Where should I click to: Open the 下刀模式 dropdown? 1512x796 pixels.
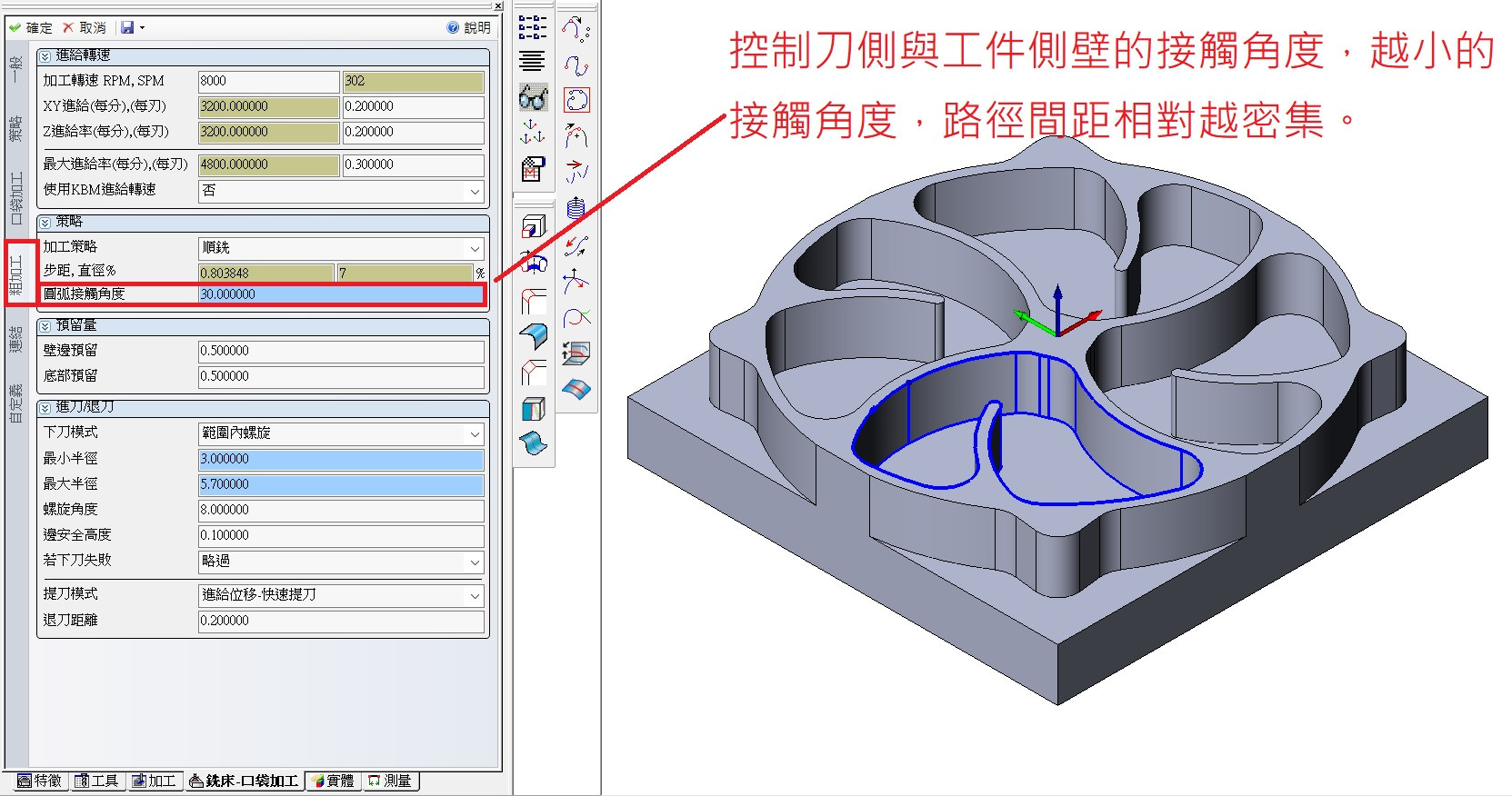[x=474, y=434]
